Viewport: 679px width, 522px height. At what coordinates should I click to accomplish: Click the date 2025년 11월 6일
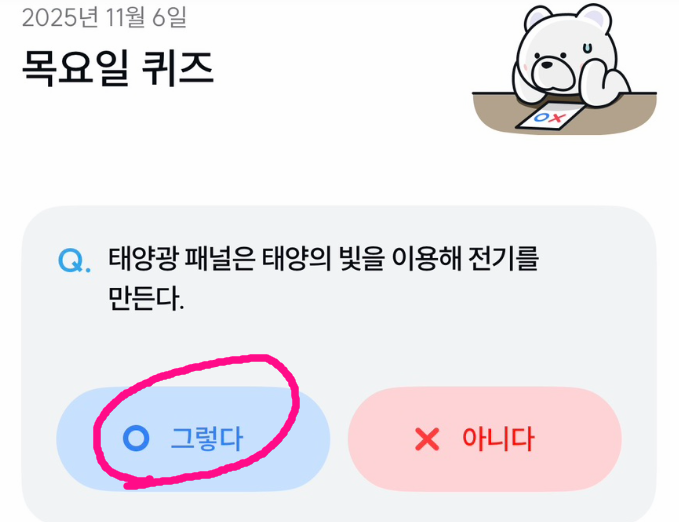click(104, 18)
